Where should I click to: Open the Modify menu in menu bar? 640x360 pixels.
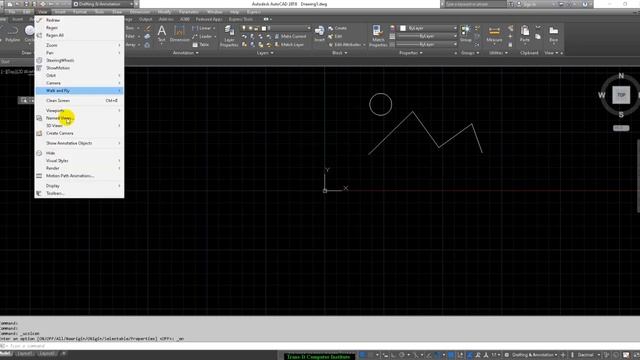164,12
